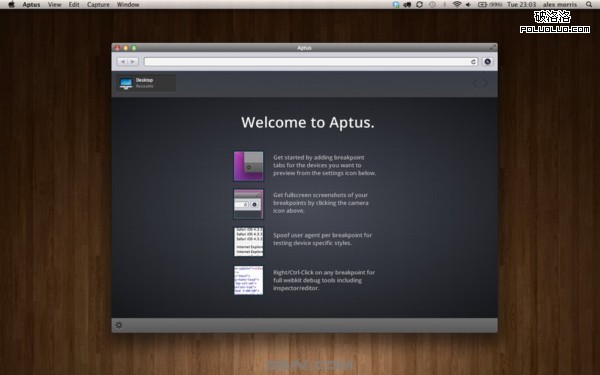Click the user agent list thumbnail
600x375 pixels.
pos(249,242)
